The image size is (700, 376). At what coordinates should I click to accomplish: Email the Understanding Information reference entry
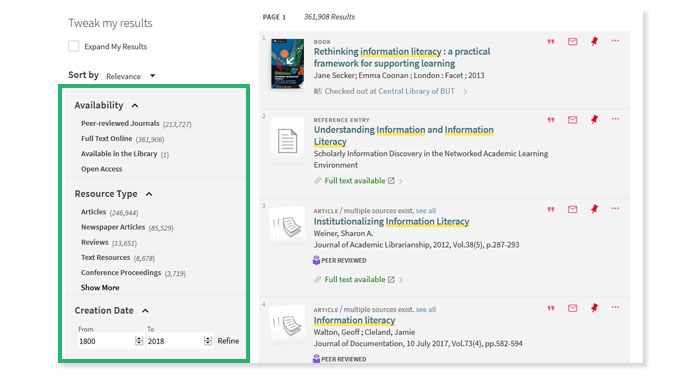pos(572,120)
